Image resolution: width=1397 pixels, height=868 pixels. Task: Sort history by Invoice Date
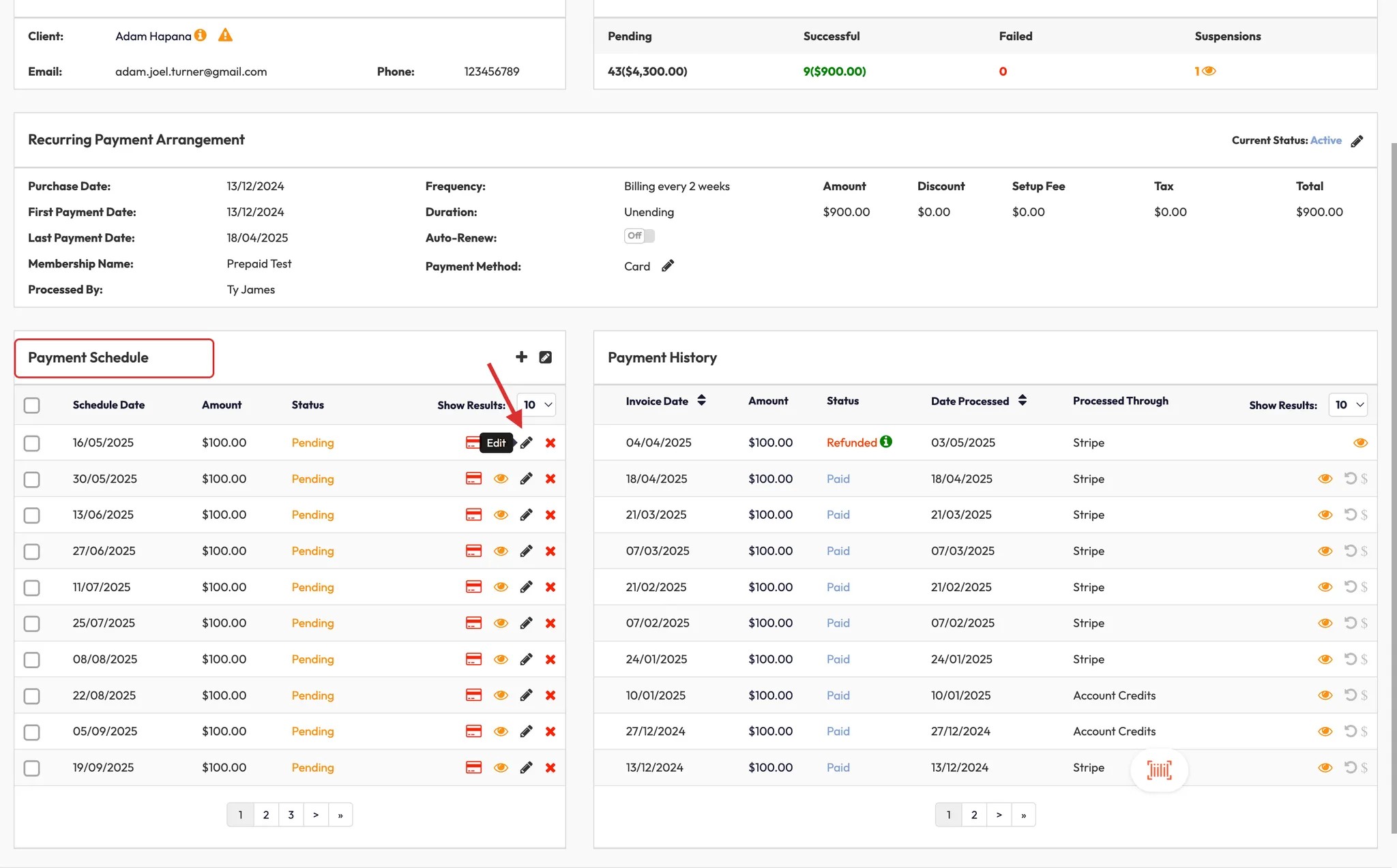point(701,401)
